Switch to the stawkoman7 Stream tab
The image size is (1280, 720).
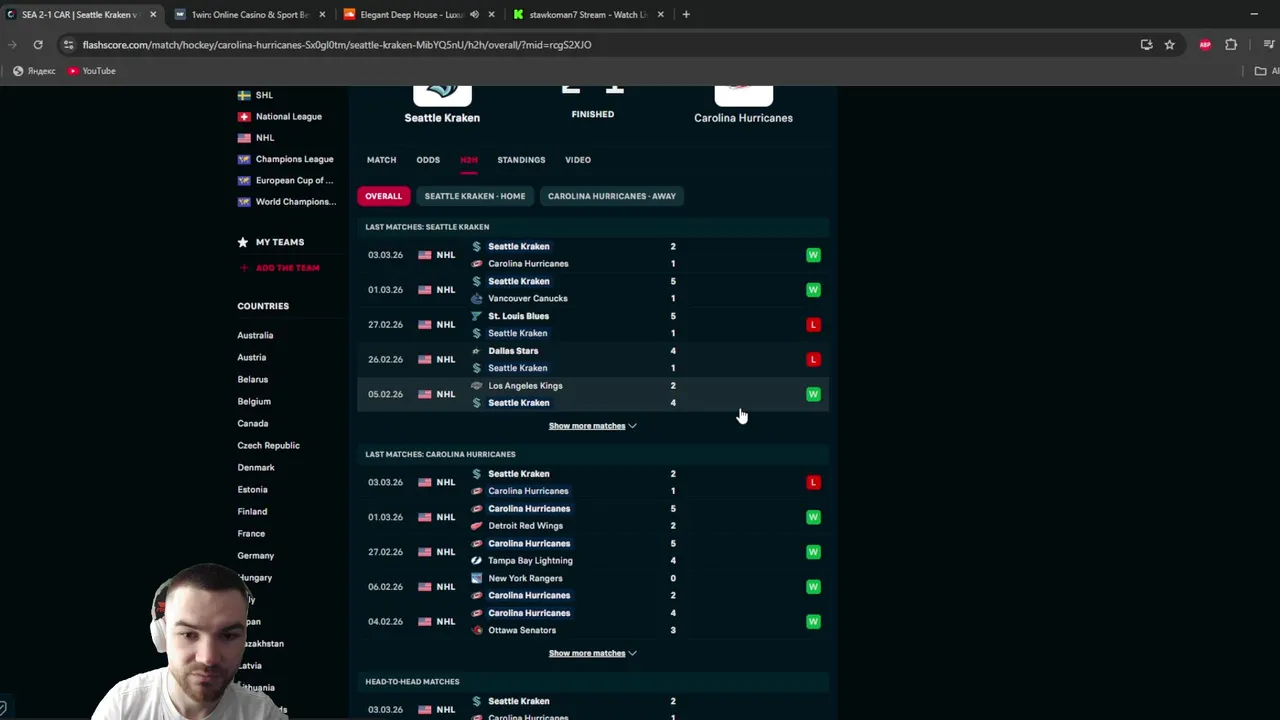click(588, 14)
